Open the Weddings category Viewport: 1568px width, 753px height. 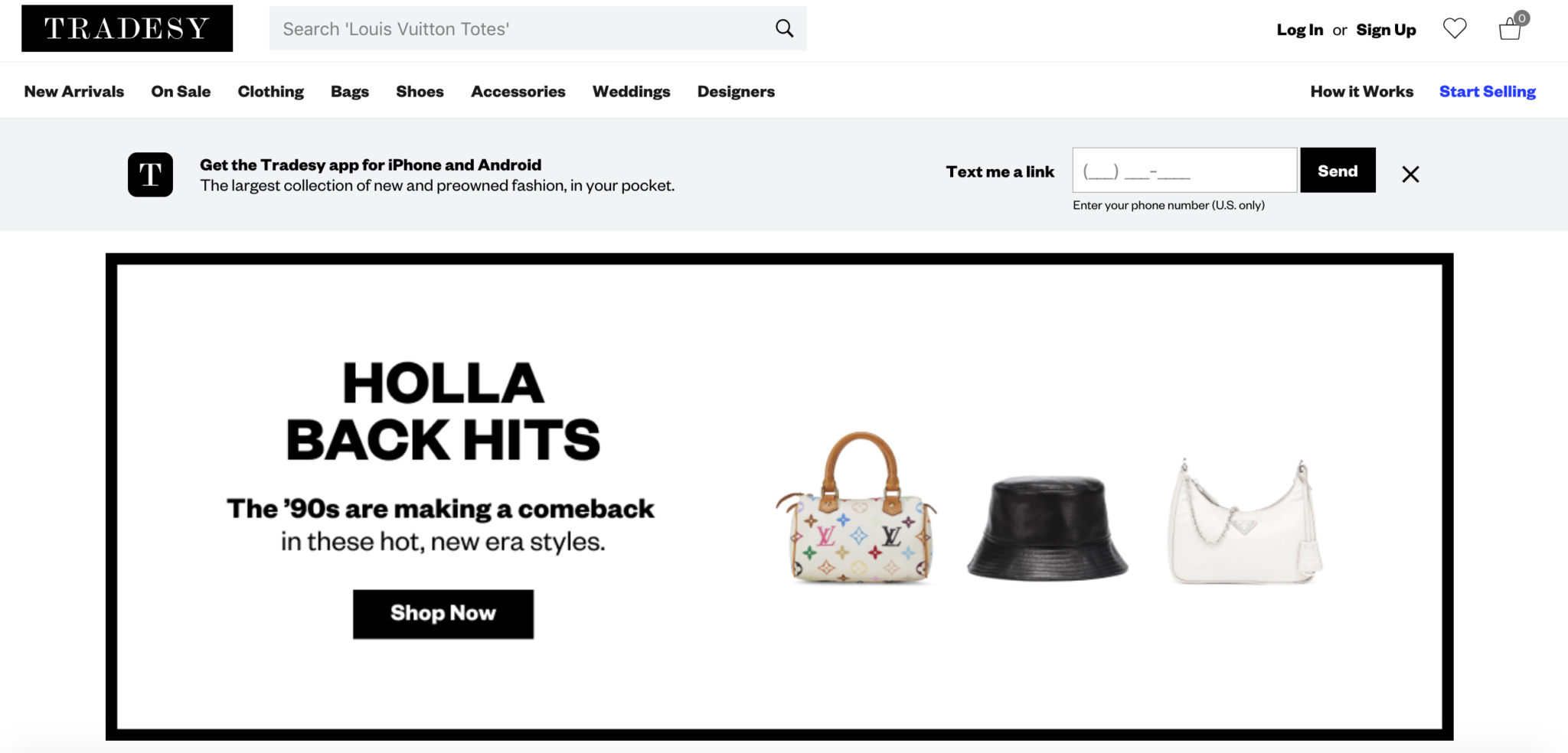(631, 91)
